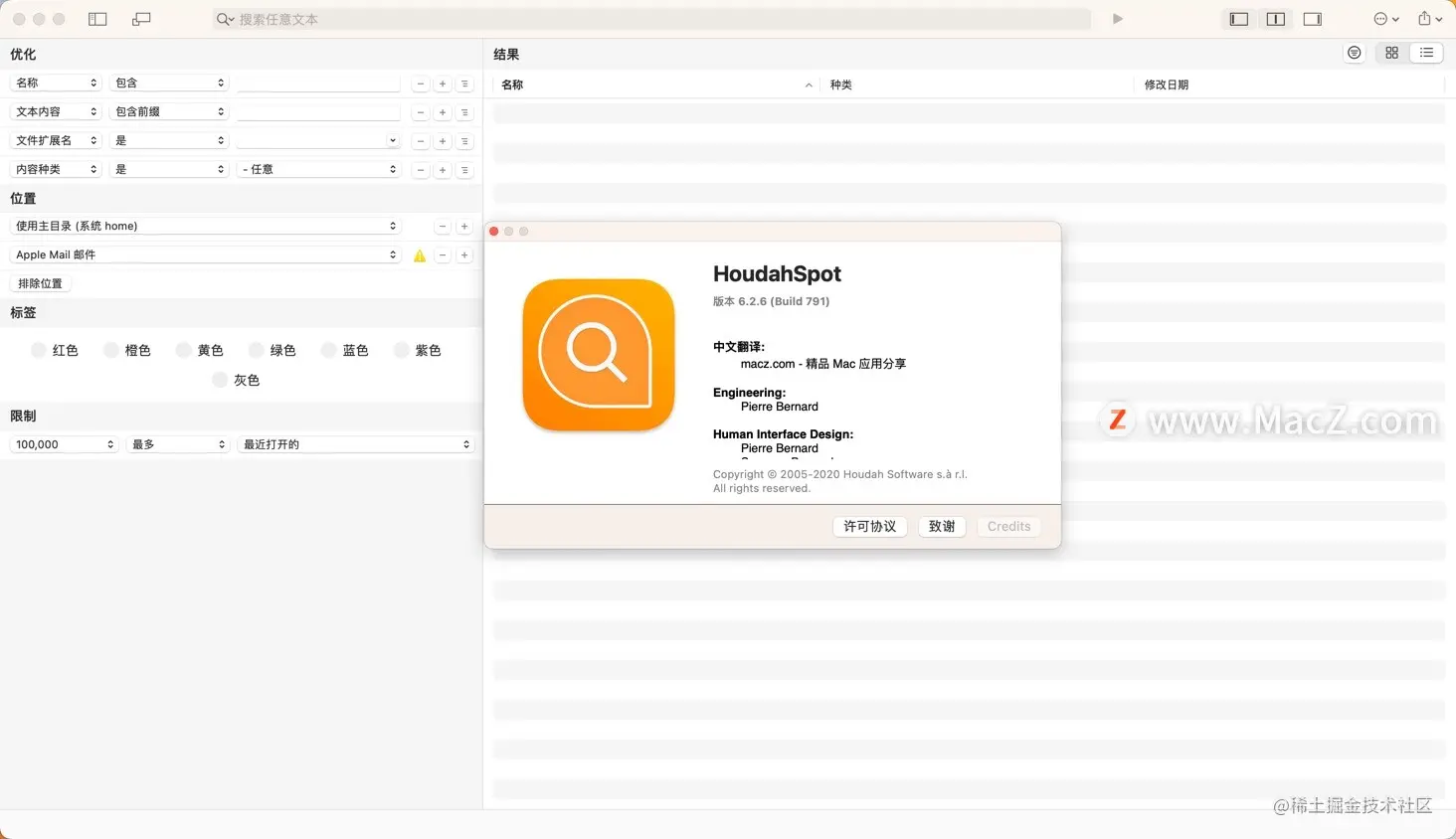
Task: Click the 排除位置 button
Action: 41,283
